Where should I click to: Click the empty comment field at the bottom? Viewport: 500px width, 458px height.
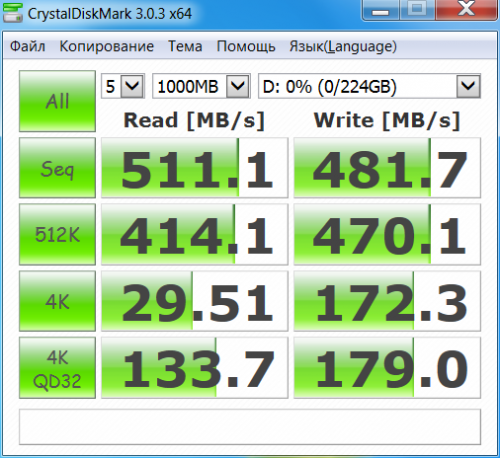tap(250, 427)
